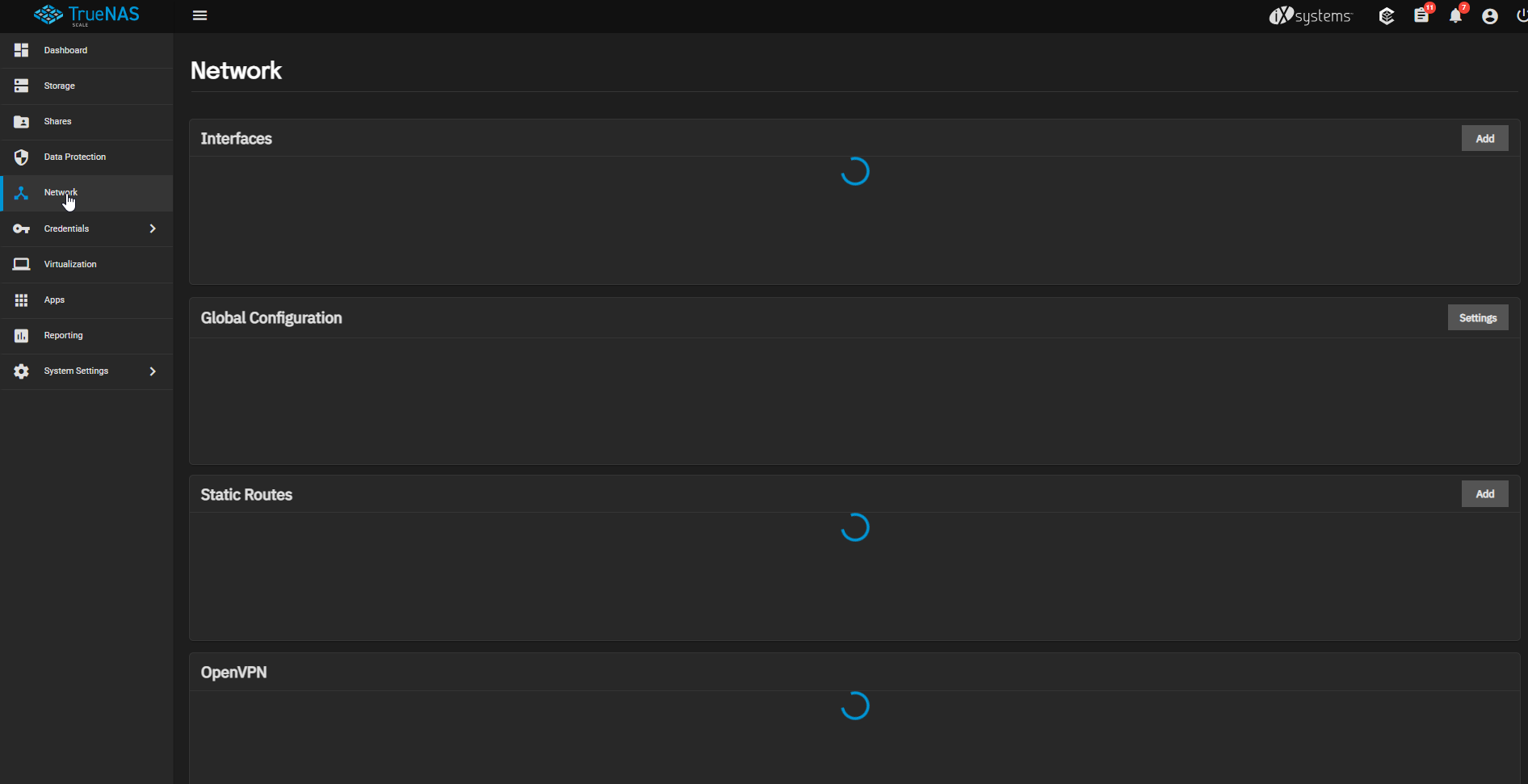Click the power icon

(x=1522, y=16)
